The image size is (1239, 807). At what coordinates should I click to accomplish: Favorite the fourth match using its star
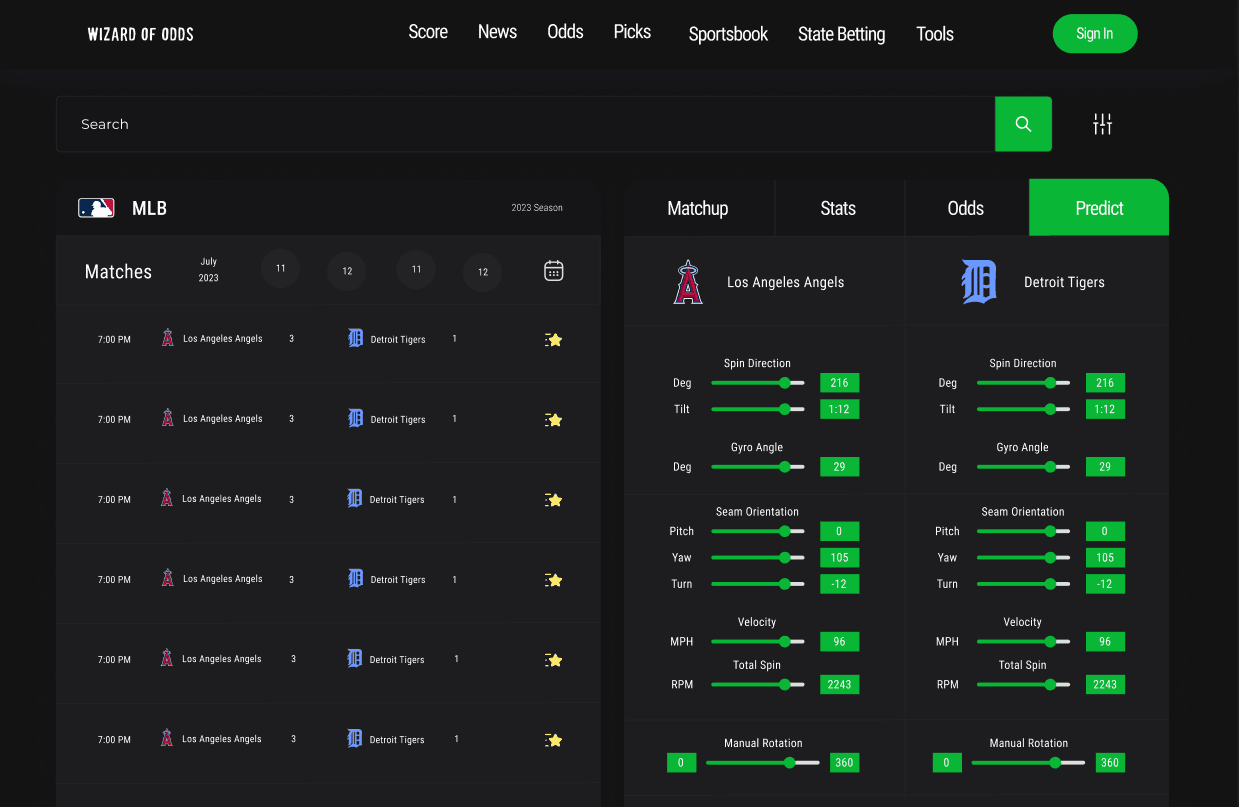(x=553, y=580)
